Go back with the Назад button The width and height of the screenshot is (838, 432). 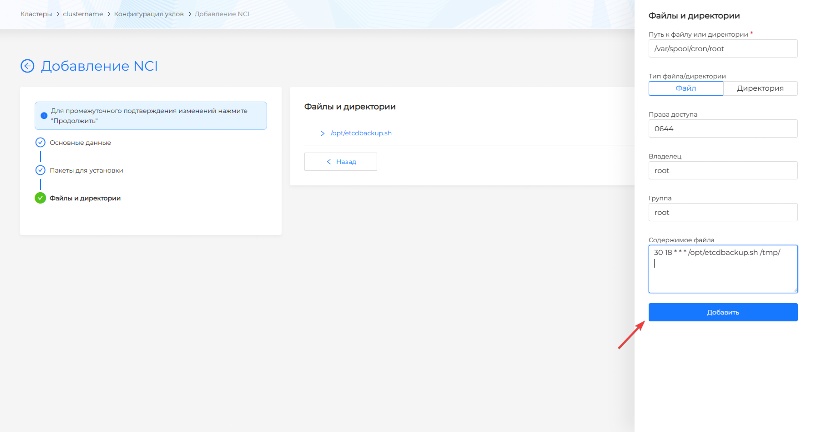[x=340, y=161]
